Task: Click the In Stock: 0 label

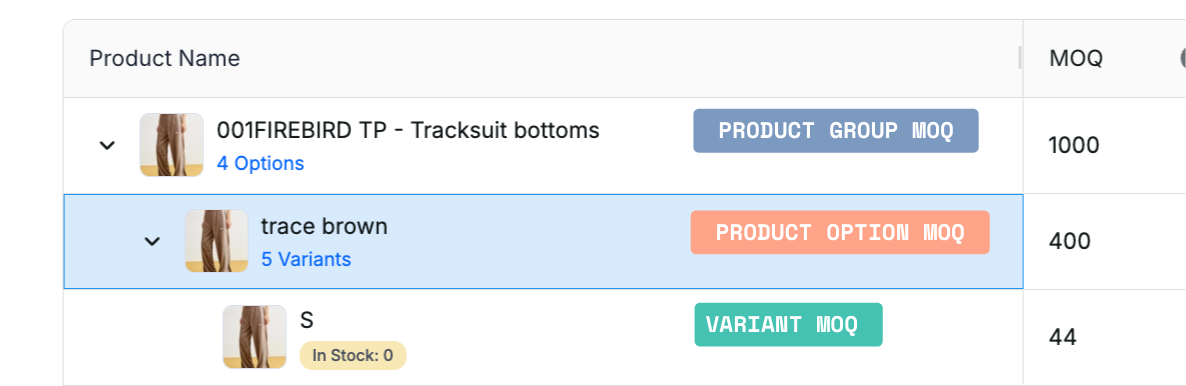Action: click(352, 355)
